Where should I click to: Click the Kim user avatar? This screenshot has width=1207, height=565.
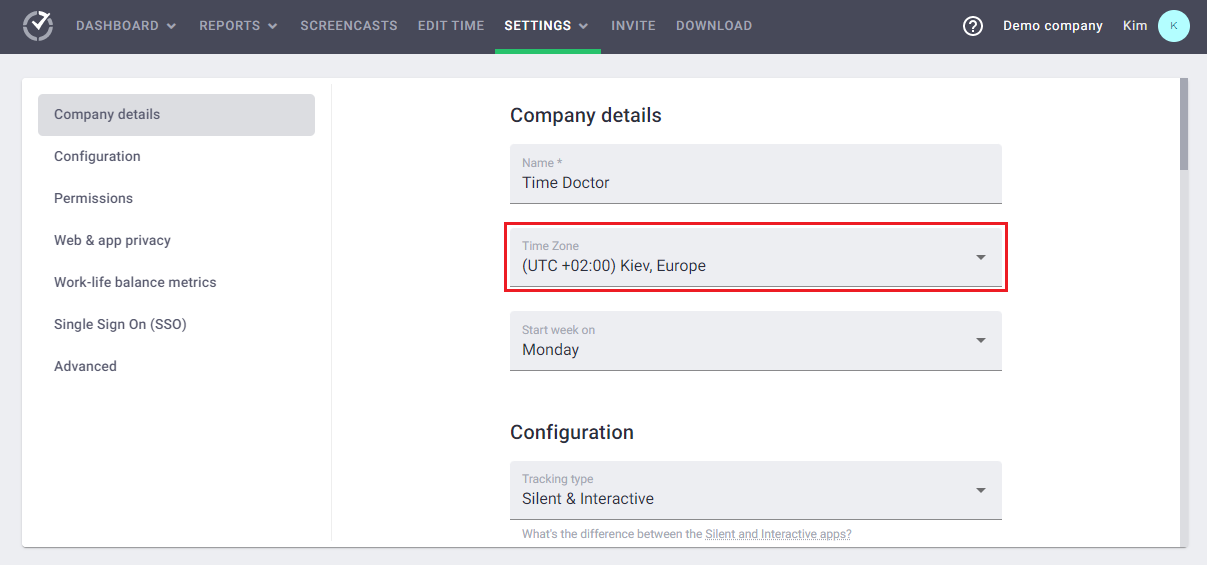(x=1173, y=26)
